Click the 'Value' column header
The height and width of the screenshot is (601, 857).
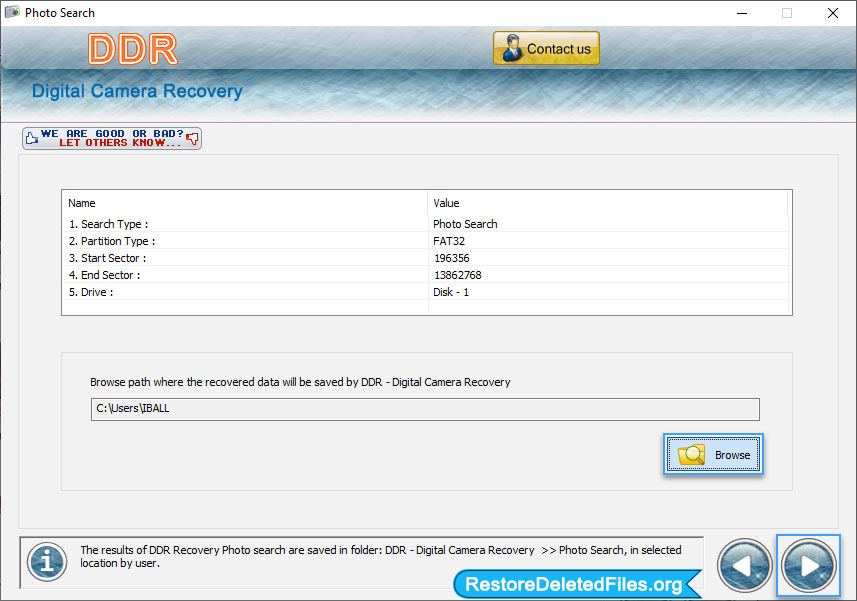coord(608,203)
